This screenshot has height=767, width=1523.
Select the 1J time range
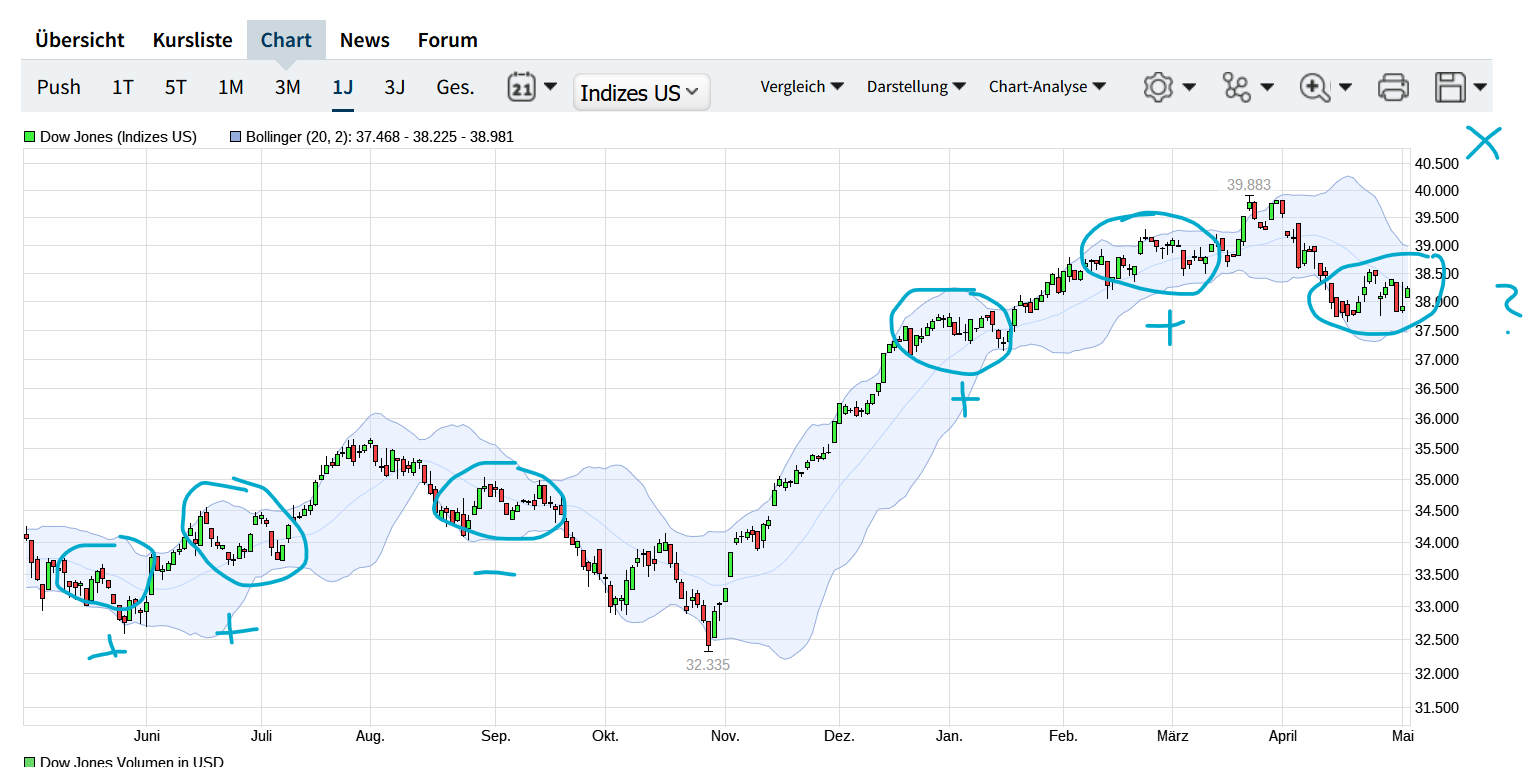click(343, 87)
